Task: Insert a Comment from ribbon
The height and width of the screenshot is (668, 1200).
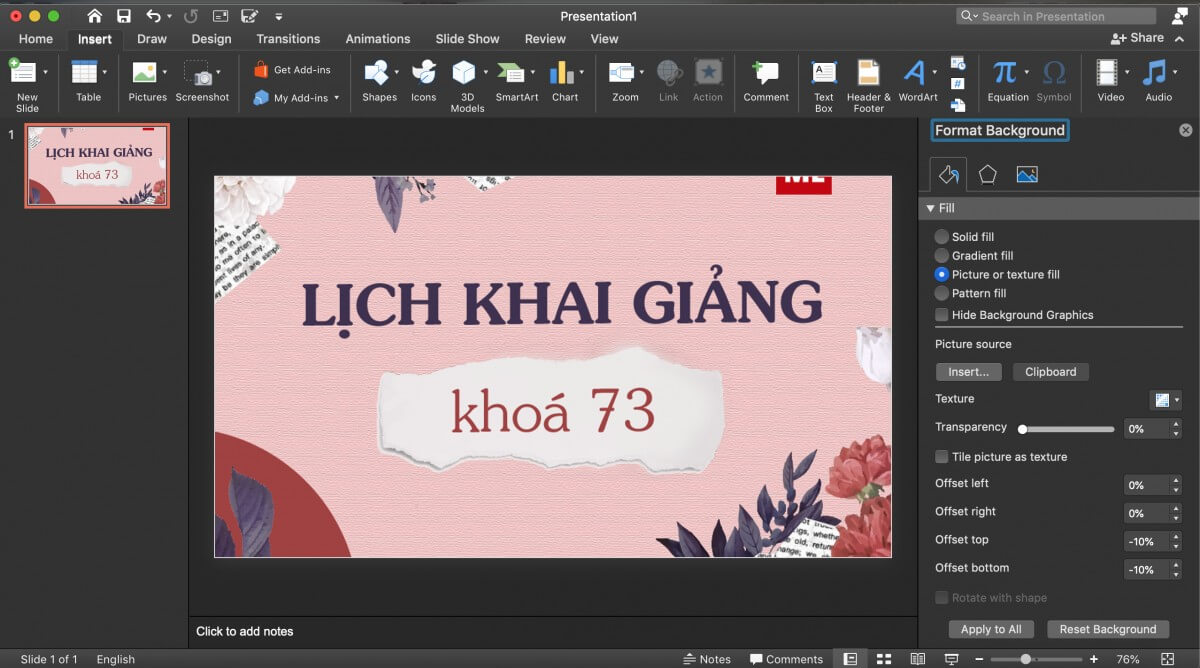Action: pos(766,74)
